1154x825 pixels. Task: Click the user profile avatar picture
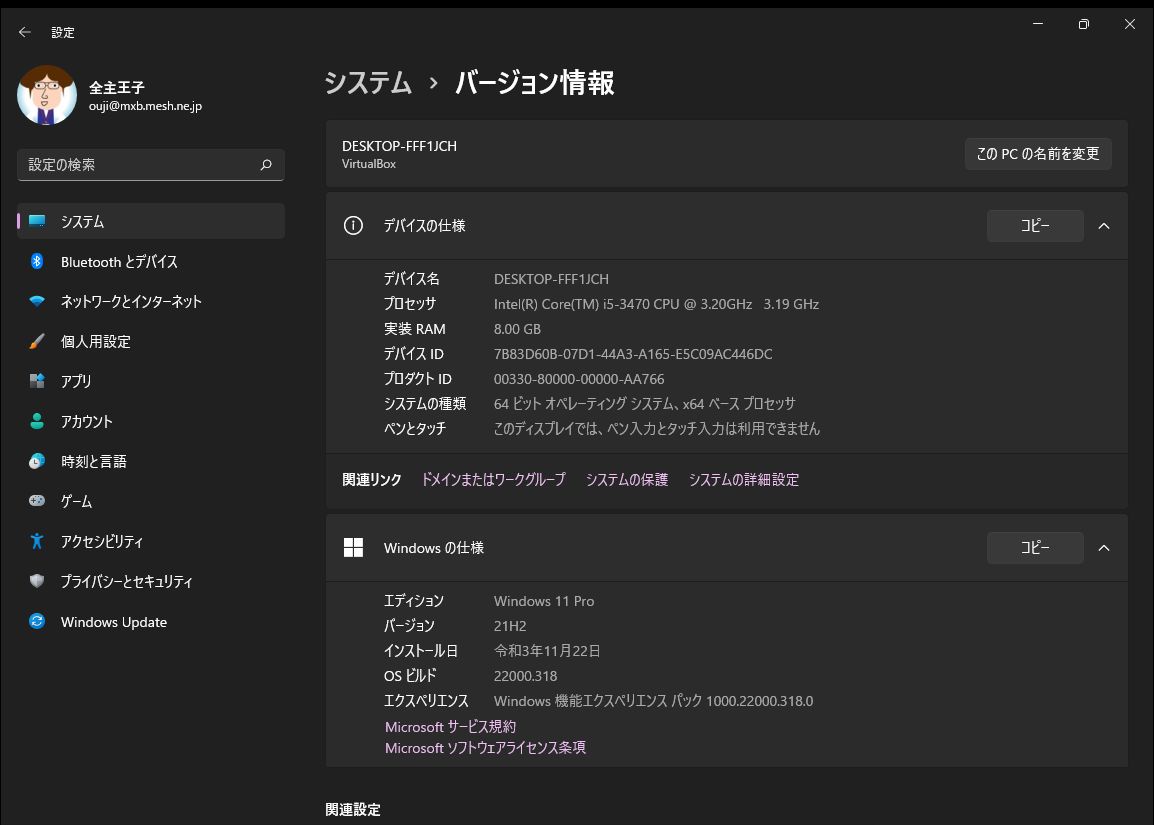pos(46,95)
